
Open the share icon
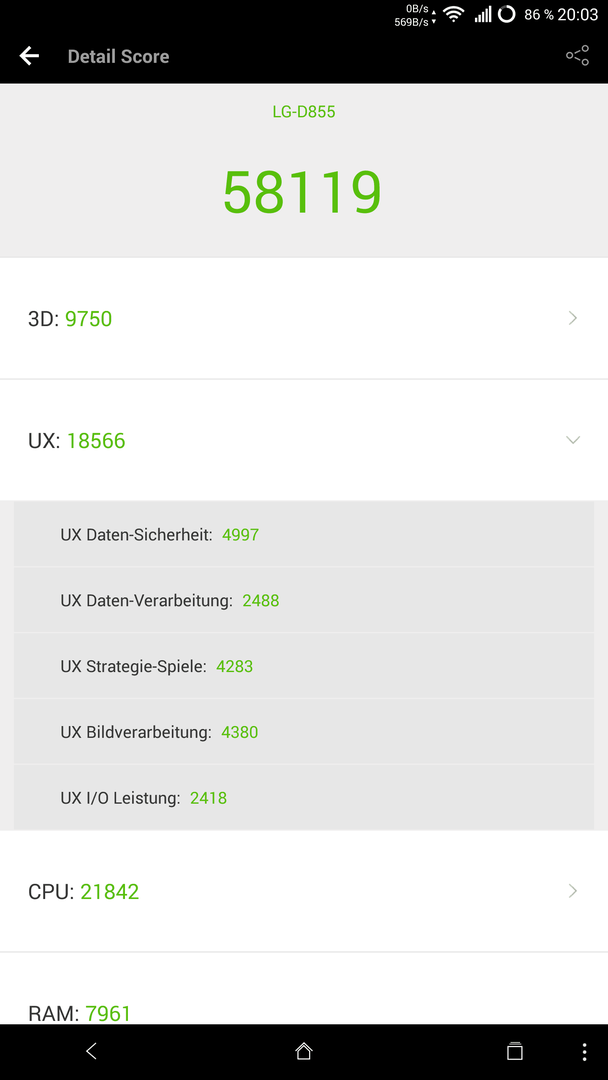[577, 56]
